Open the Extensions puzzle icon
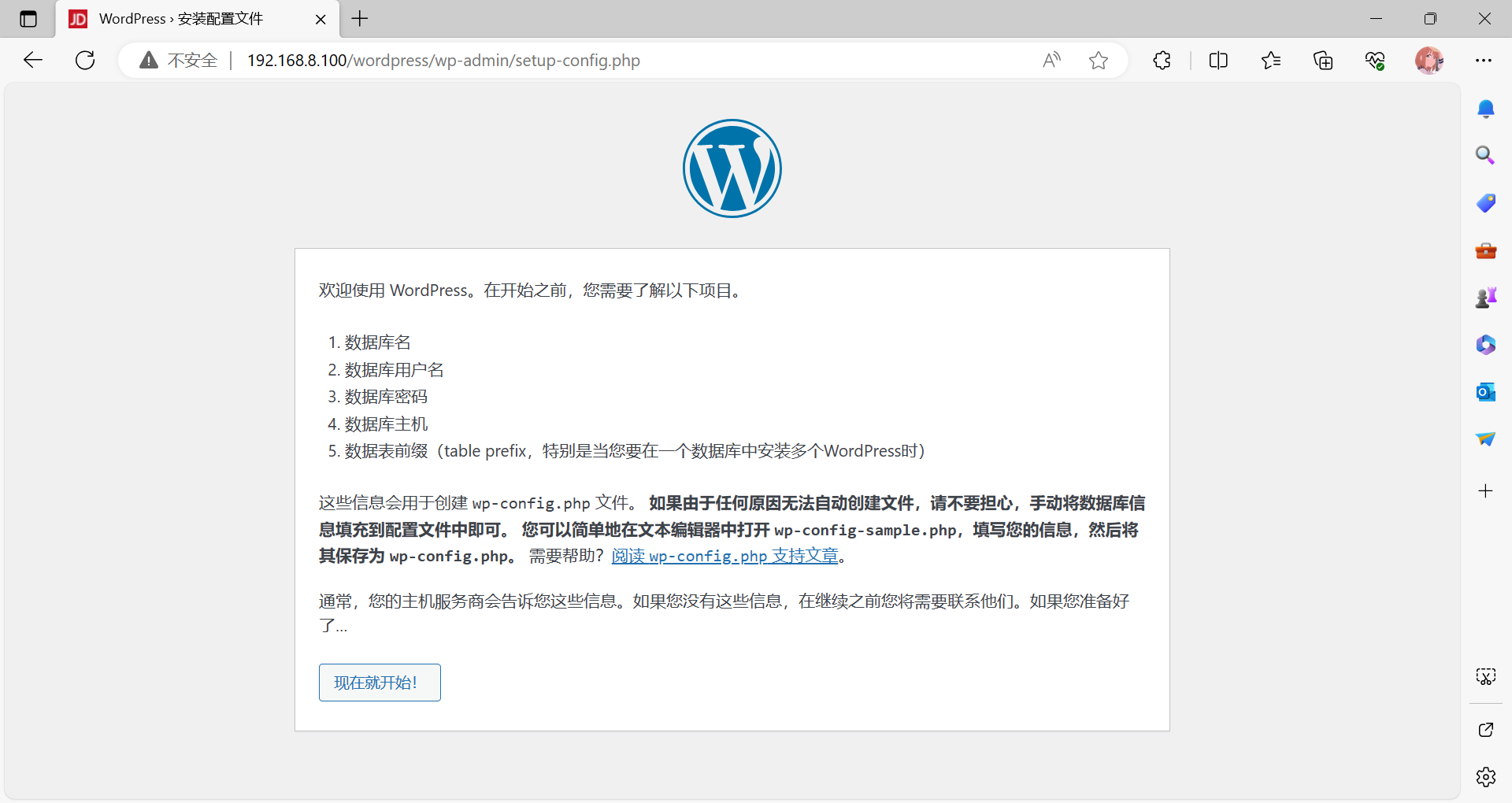Screen dimensions: 1512x803 [1162, 60]
